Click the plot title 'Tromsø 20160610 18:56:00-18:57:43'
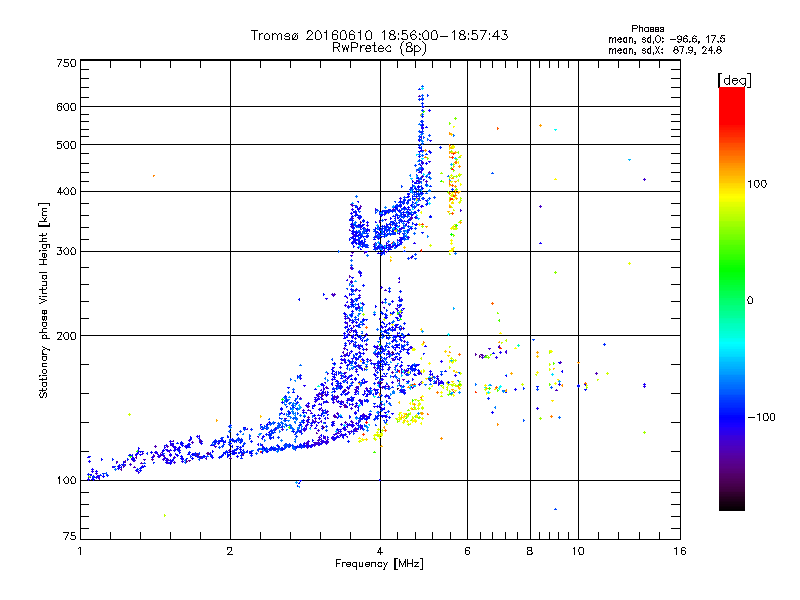800x600 pixels. [x=379, y=35]
